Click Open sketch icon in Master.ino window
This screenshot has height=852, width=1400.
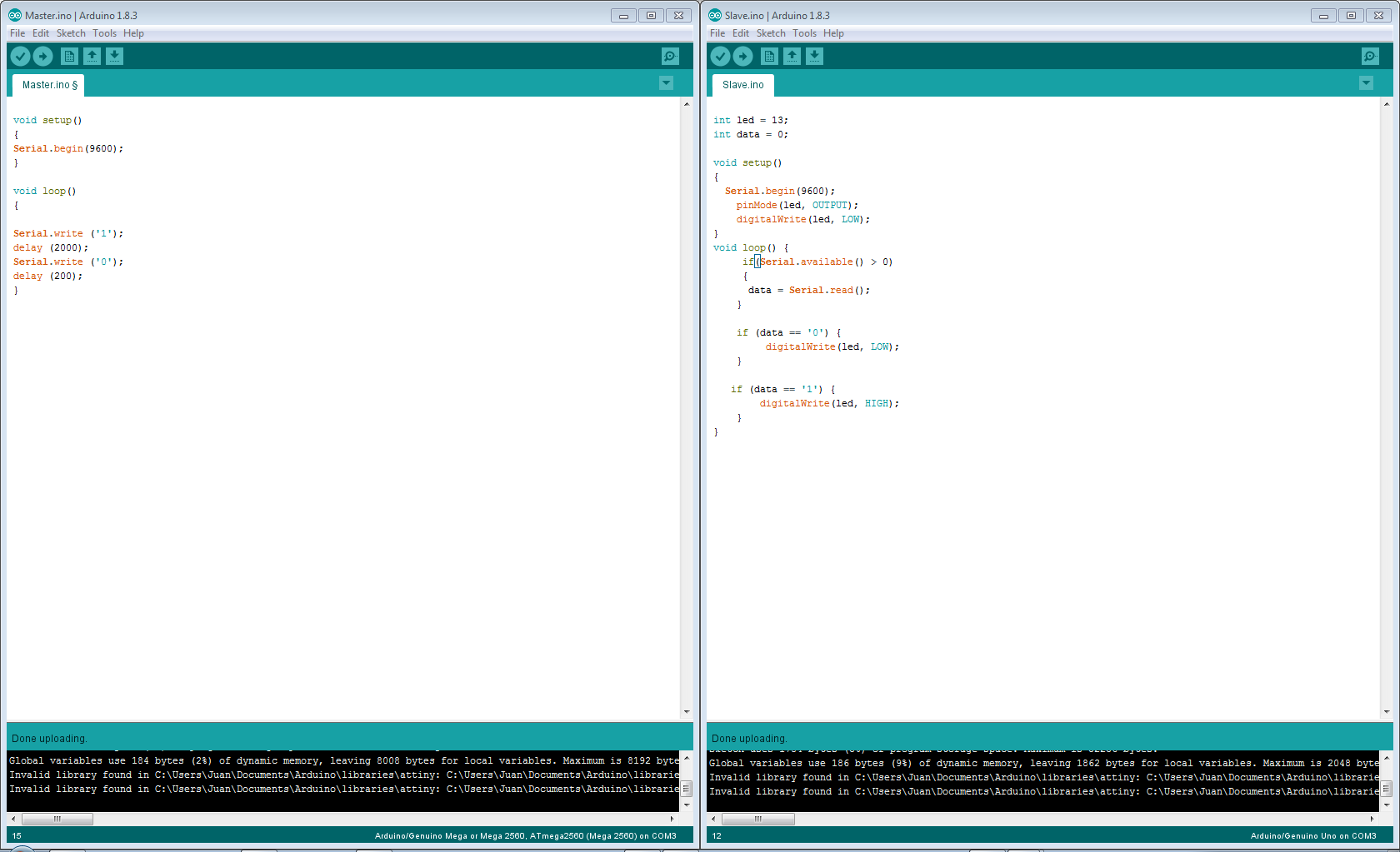tap(92, 56)
